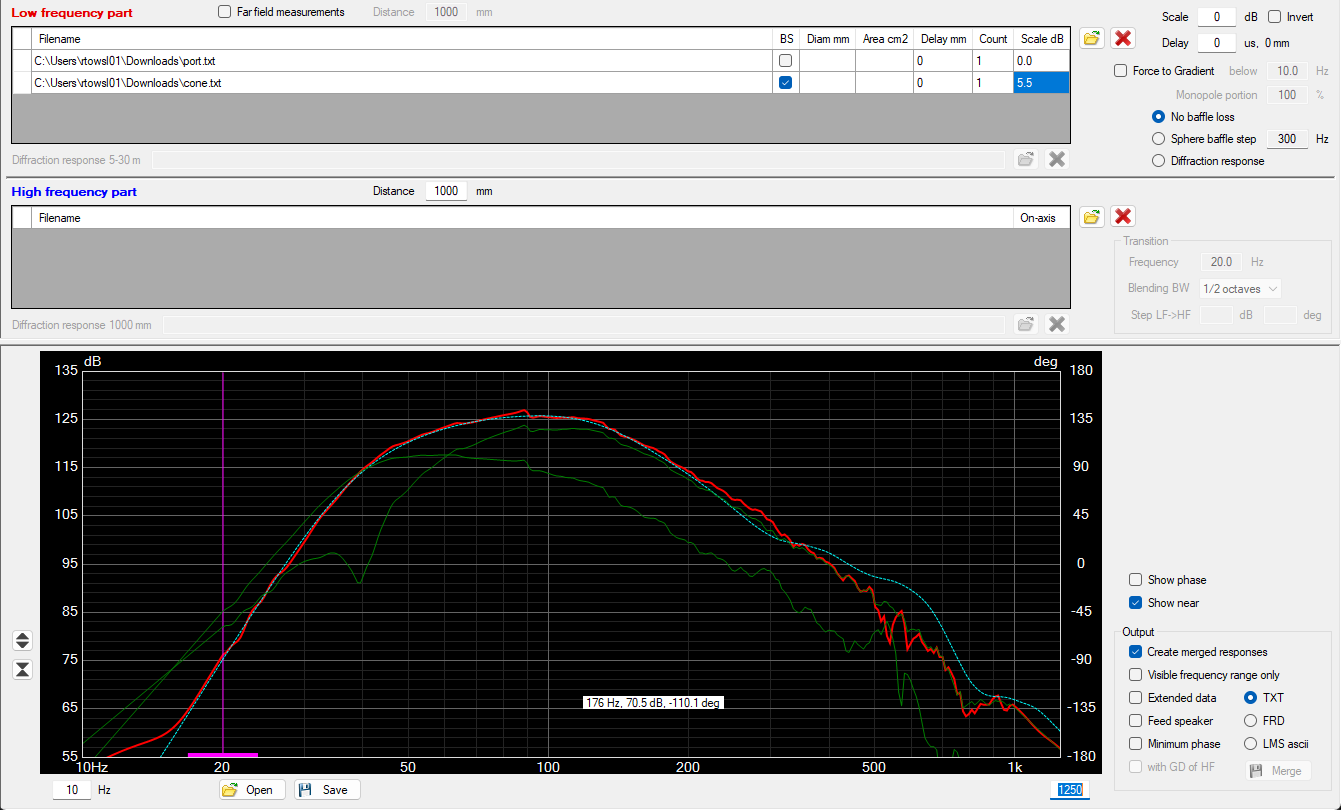1341x810 pixels.
Task: Clear the 5-30 m diffraction response with the grey X
Action: (x=1056, y=159)
